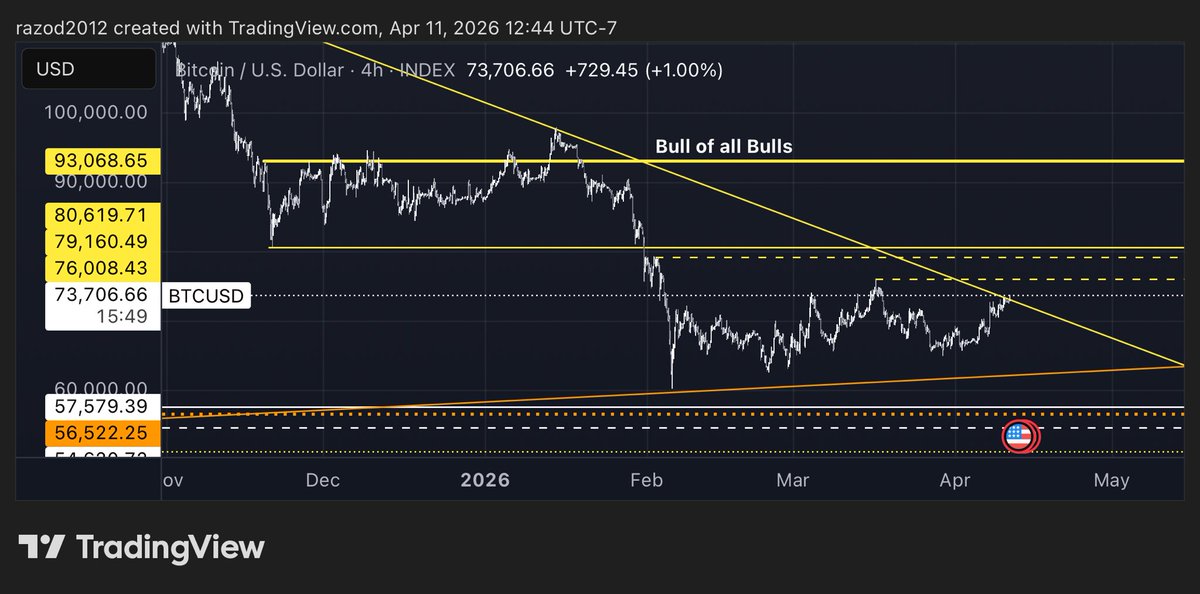Click the 76,008.43 price label
Screen dimensions: 1200x594
[x=102, y=269]
